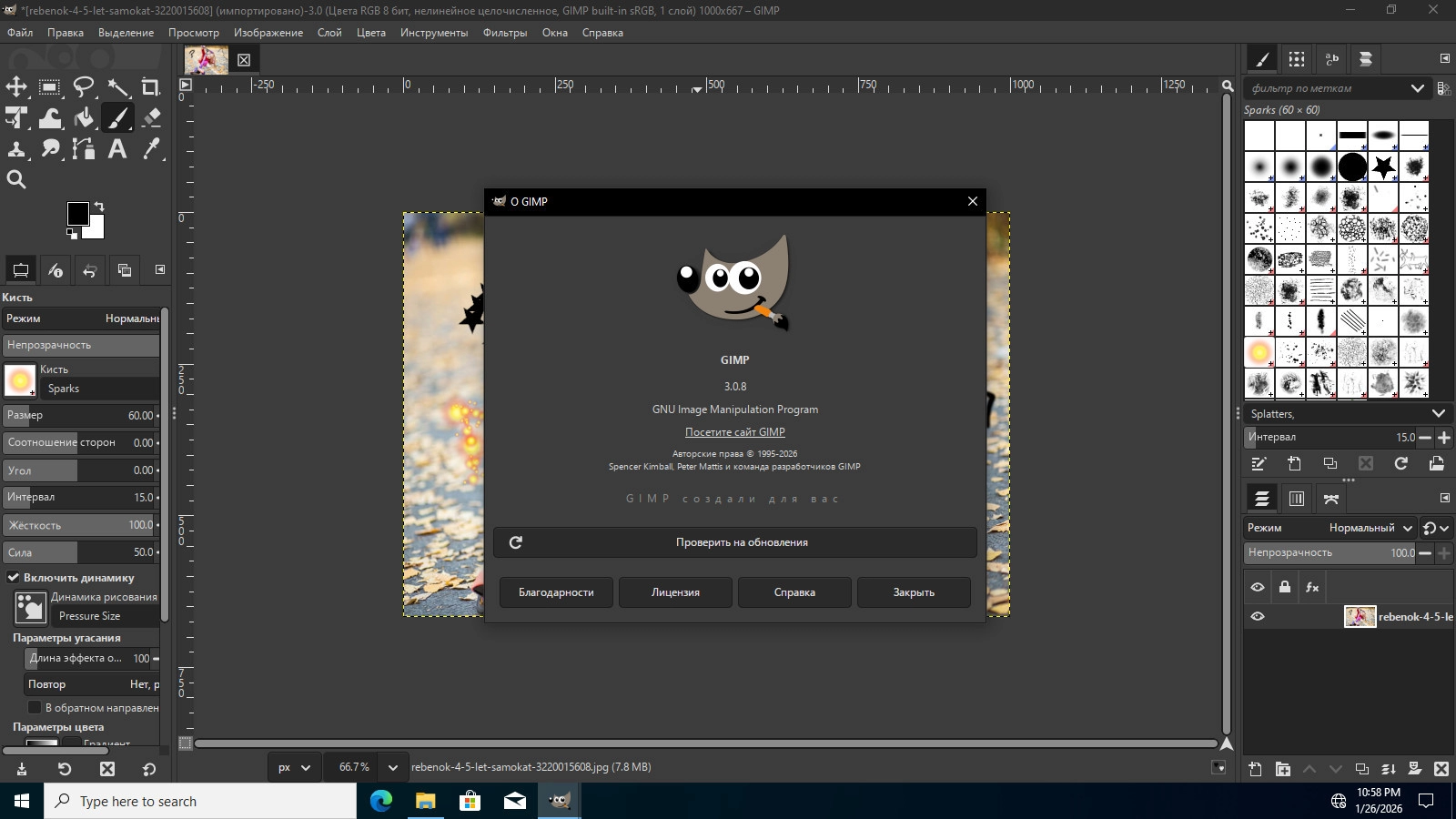Enable the В обратном направлении checkbox

(35, 707)
